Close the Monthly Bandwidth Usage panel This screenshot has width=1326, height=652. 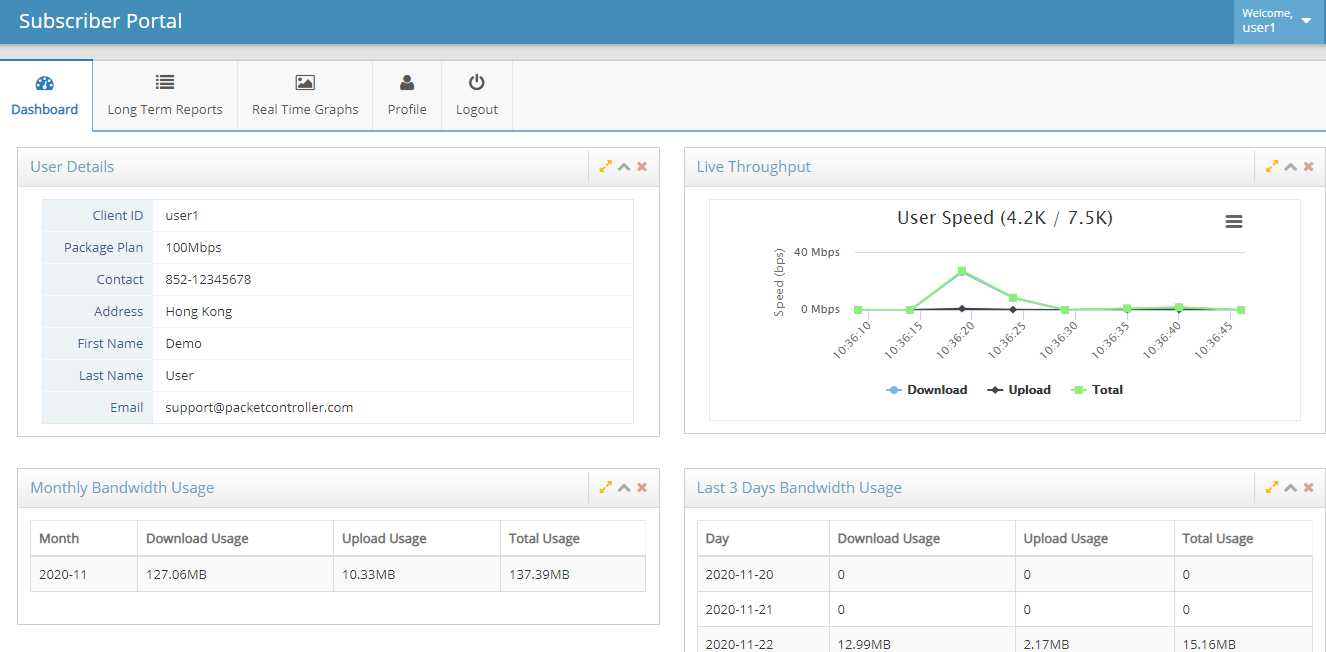point(642,488)
